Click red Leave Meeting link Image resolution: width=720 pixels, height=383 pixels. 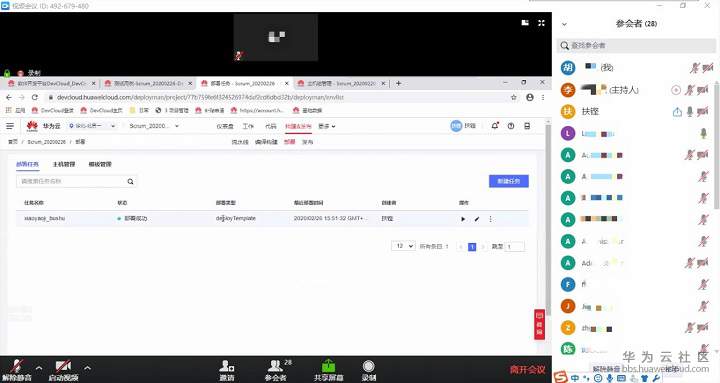pyautogui.click(x=528, y=369)
